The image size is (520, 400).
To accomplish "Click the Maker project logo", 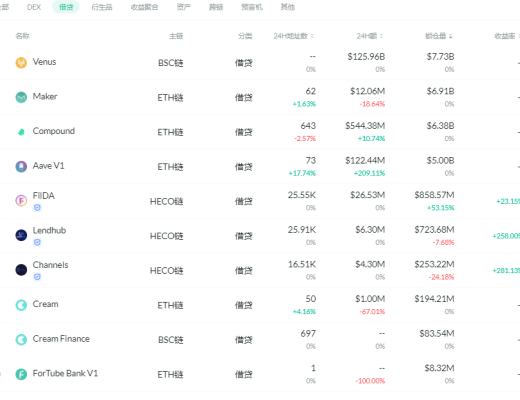I will point(21,97).
